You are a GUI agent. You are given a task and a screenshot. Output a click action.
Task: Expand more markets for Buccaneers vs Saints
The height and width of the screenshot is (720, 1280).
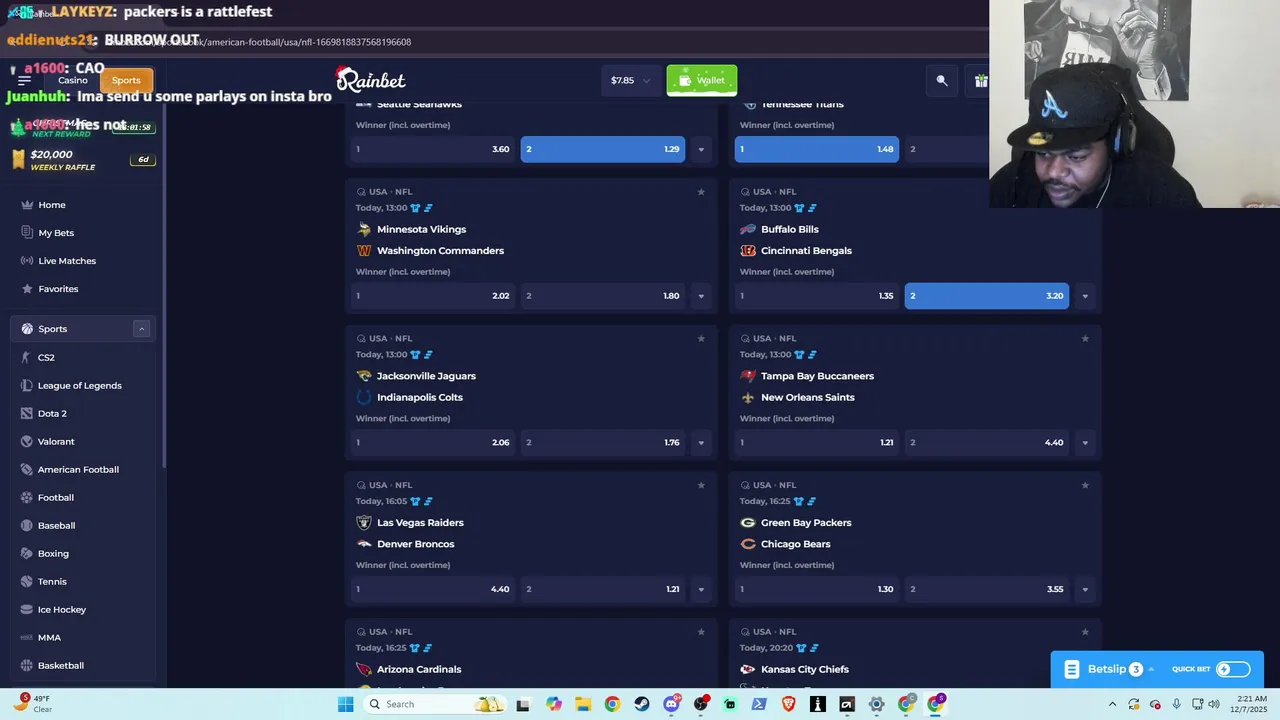tap(1085, 442)
